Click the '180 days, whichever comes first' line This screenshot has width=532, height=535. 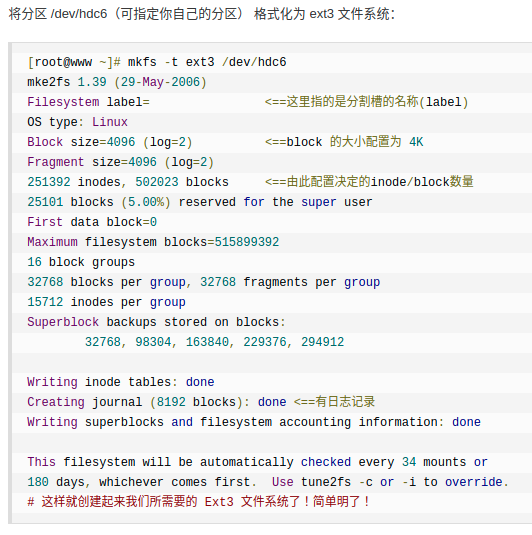pyautogui.click(x=268, y=482)
